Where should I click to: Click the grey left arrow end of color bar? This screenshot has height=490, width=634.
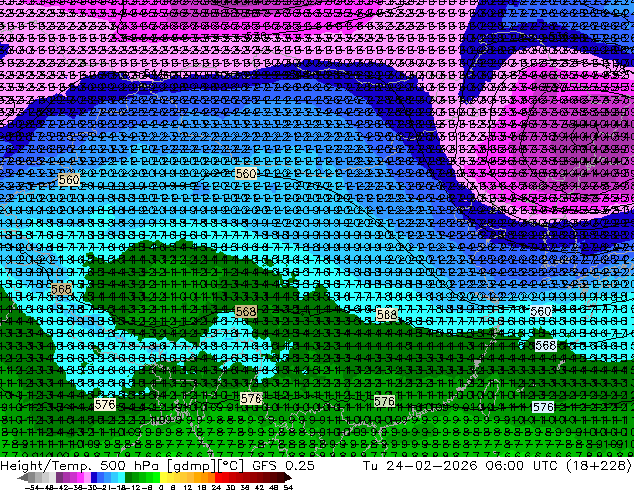pos(23,478)
